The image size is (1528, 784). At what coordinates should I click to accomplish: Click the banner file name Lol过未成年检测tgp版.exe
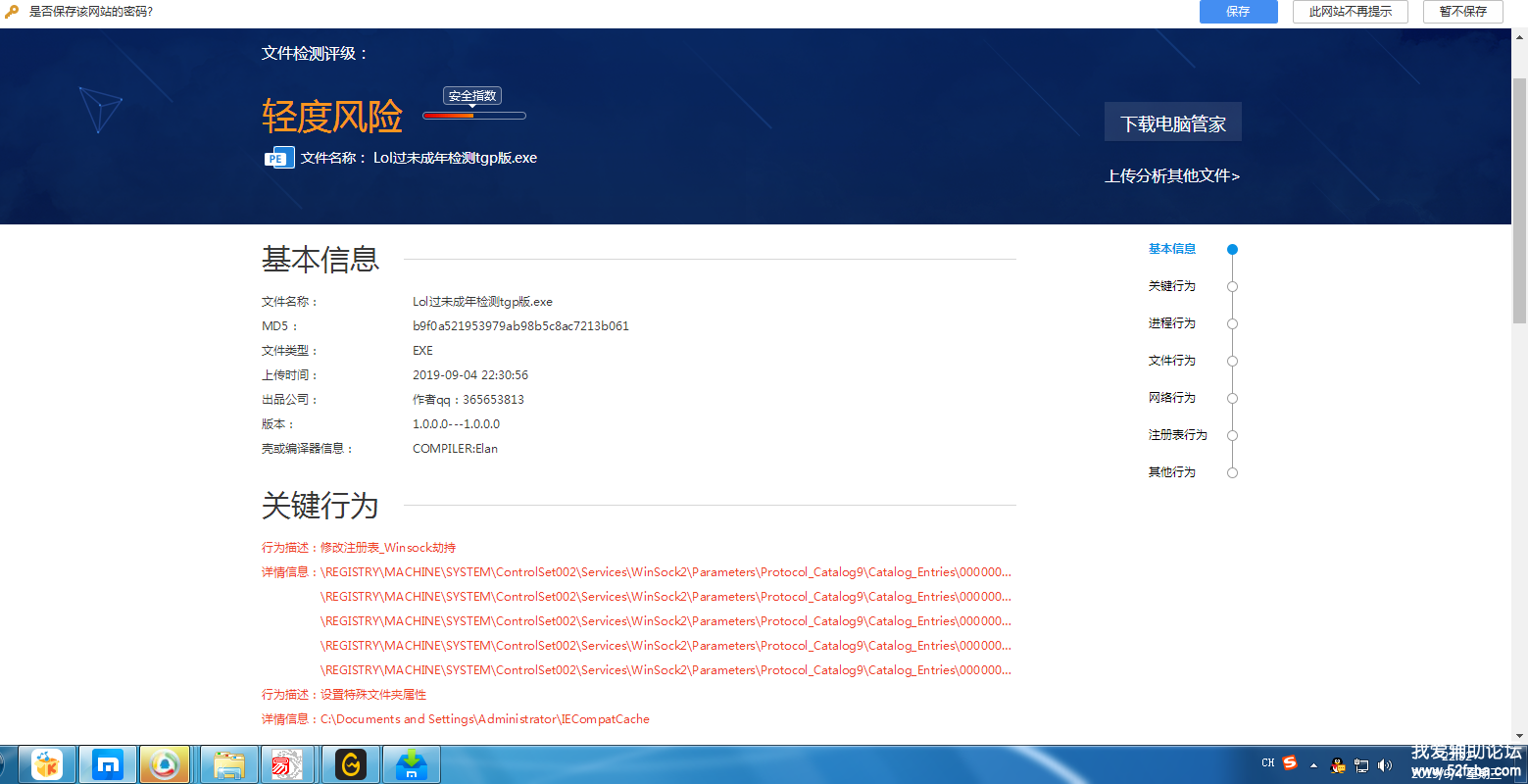455,158
